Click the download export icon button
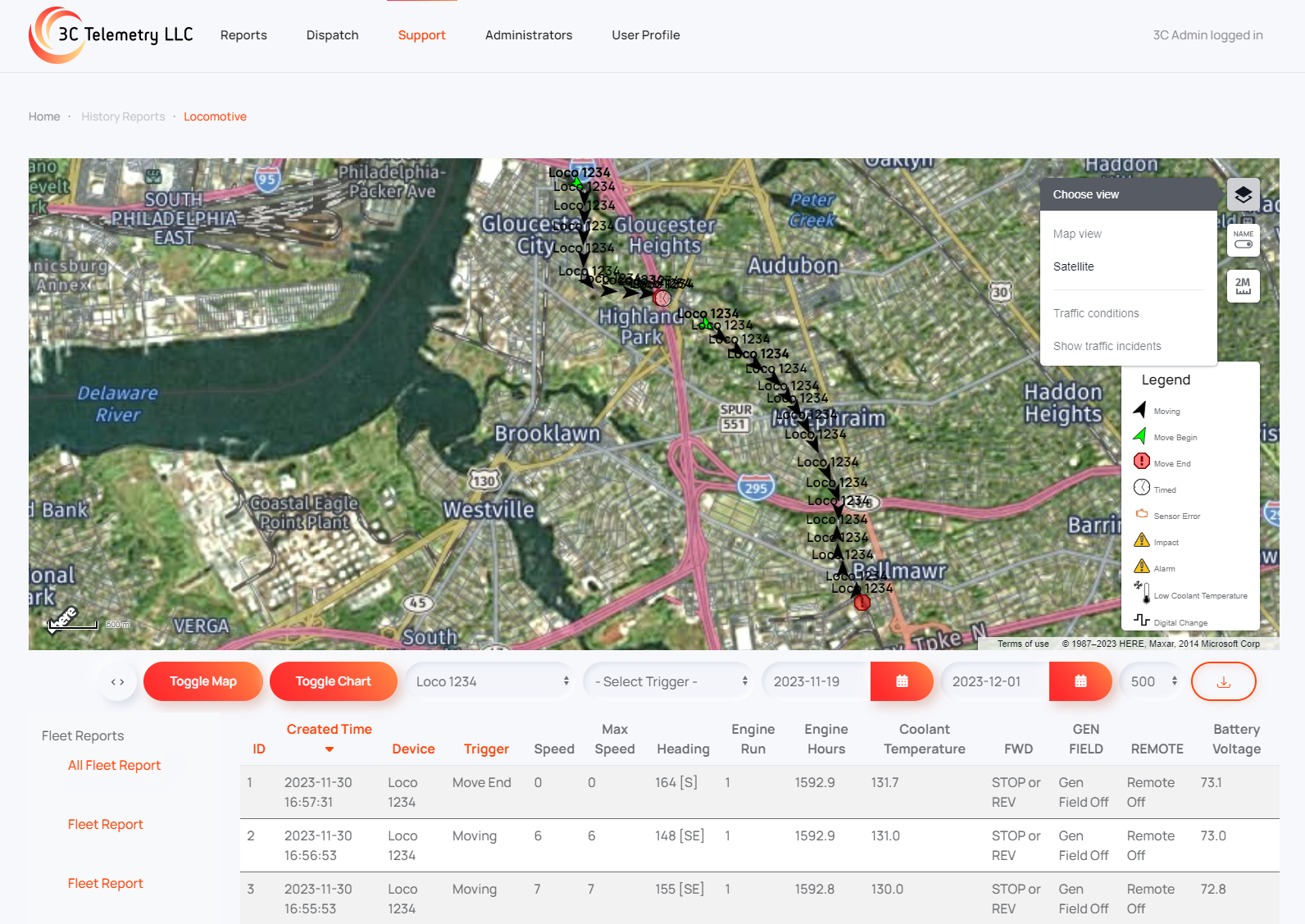Viewport: 1305px width, 924px height. click(1223, 681)
